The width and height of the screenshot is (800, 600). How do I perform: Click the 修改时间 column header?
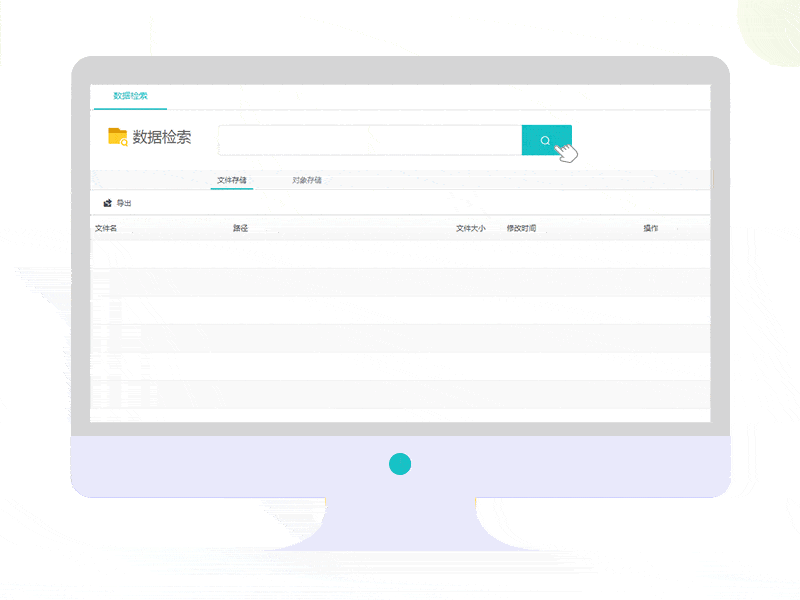(521, 228)
